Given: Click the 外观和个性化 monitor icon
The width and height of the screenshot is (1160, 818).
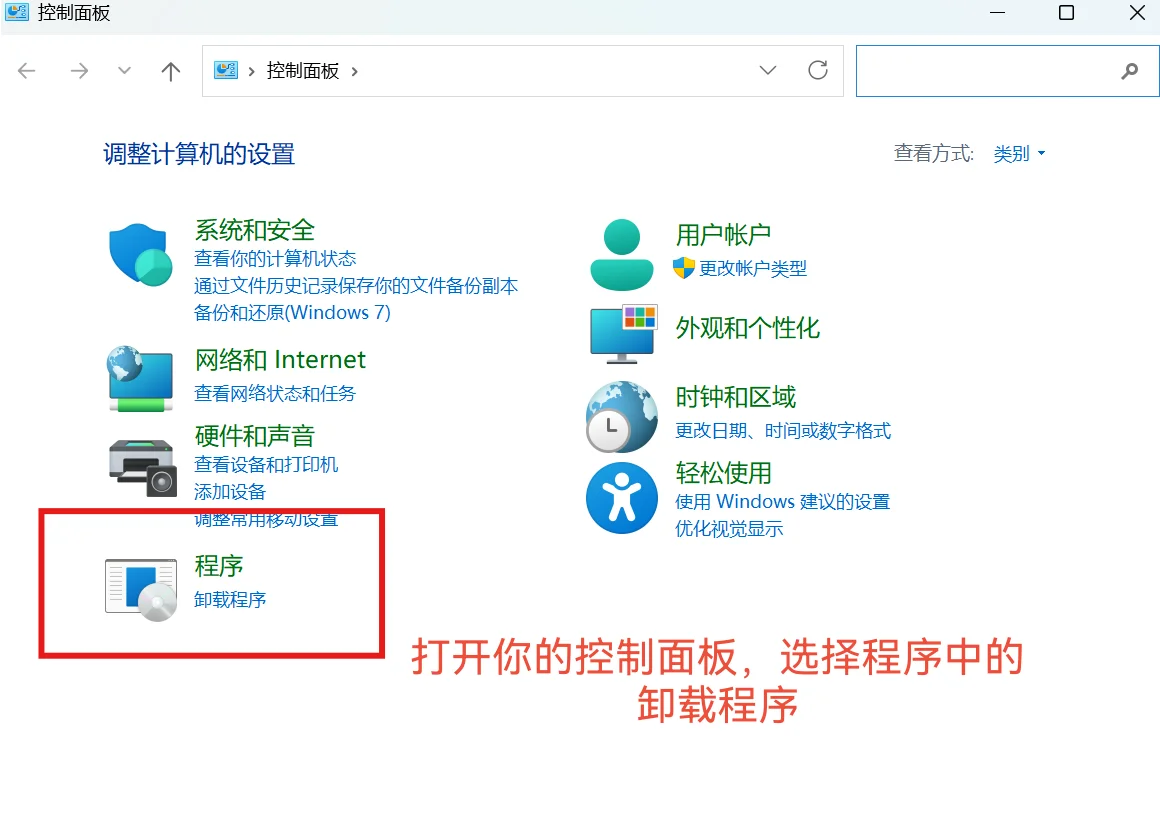Looking at the screenshot, I should tap(621, 335).
